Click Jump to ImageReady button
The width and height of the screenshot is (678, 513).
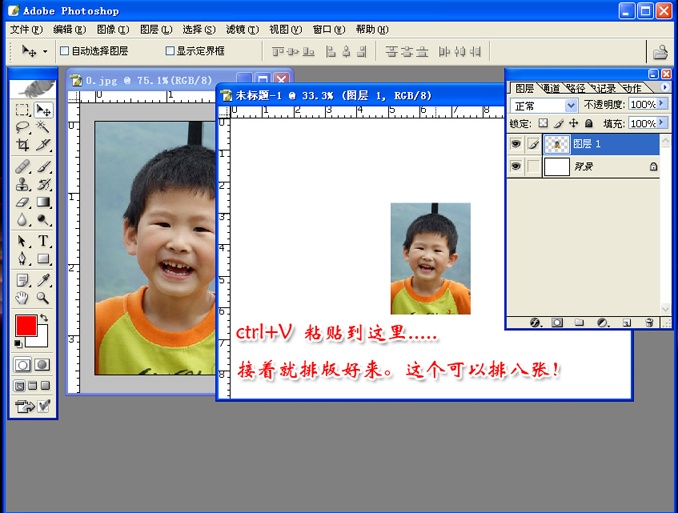point(24,407)
